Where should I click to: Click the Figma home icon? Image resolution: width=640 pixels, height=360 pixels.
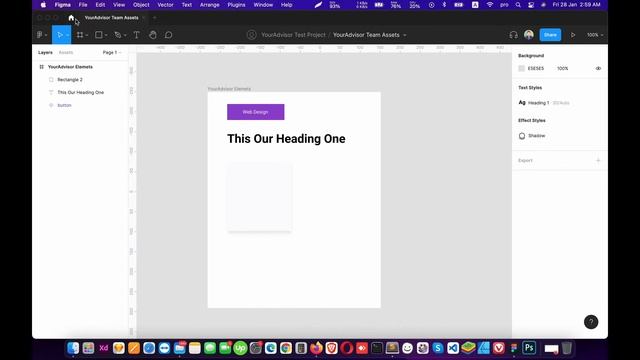coord(71,18)
